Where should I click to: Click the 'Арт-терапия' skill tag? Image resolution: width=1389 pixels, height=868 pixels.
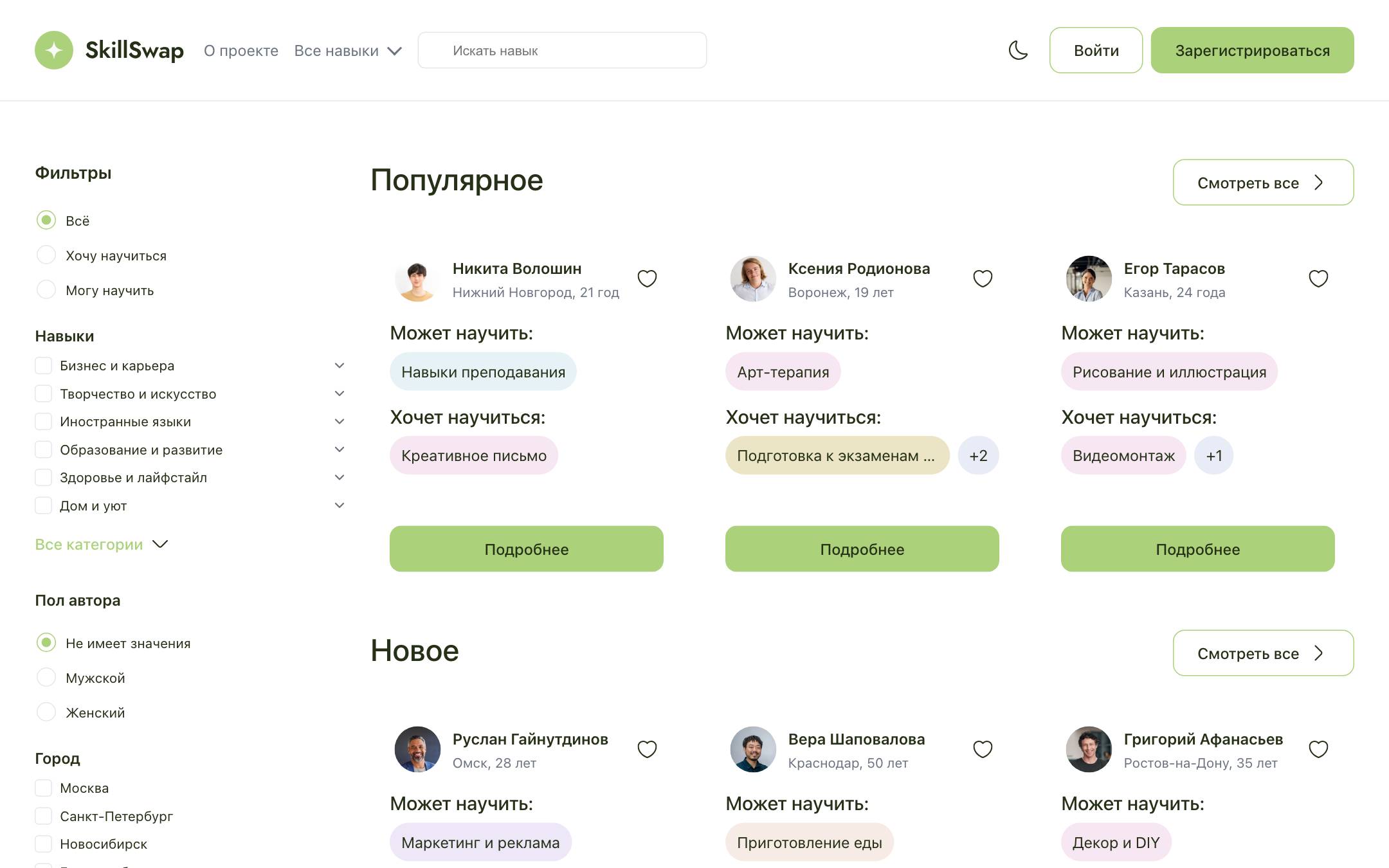[x=783, y=372]
